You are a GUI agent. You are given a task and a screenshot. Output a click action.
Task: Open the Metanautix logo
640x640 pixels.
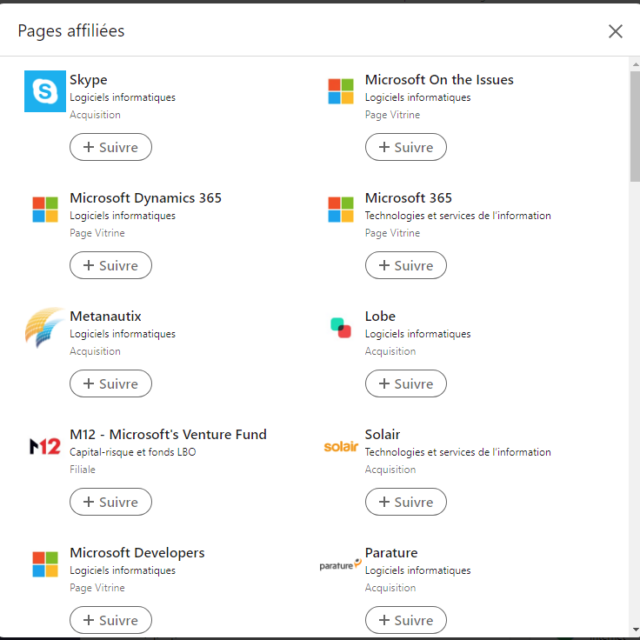point(45,327)
